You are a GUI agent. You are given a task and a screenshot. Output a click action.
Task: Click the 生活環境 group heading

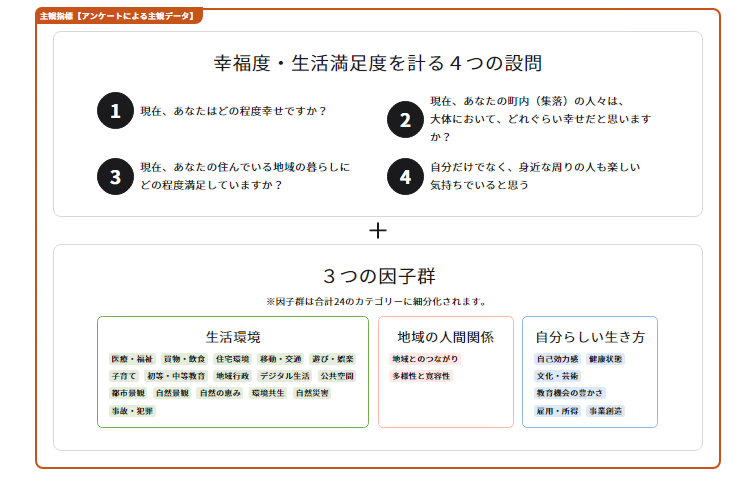click(233, 337)
